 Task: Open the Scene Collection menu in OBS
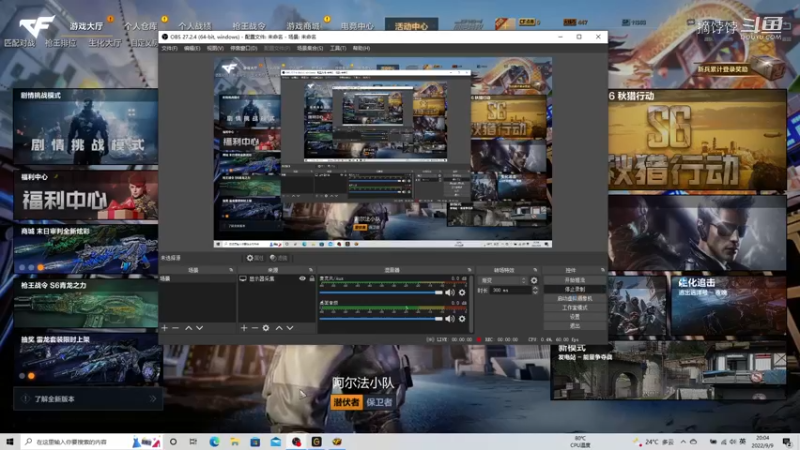310,48
